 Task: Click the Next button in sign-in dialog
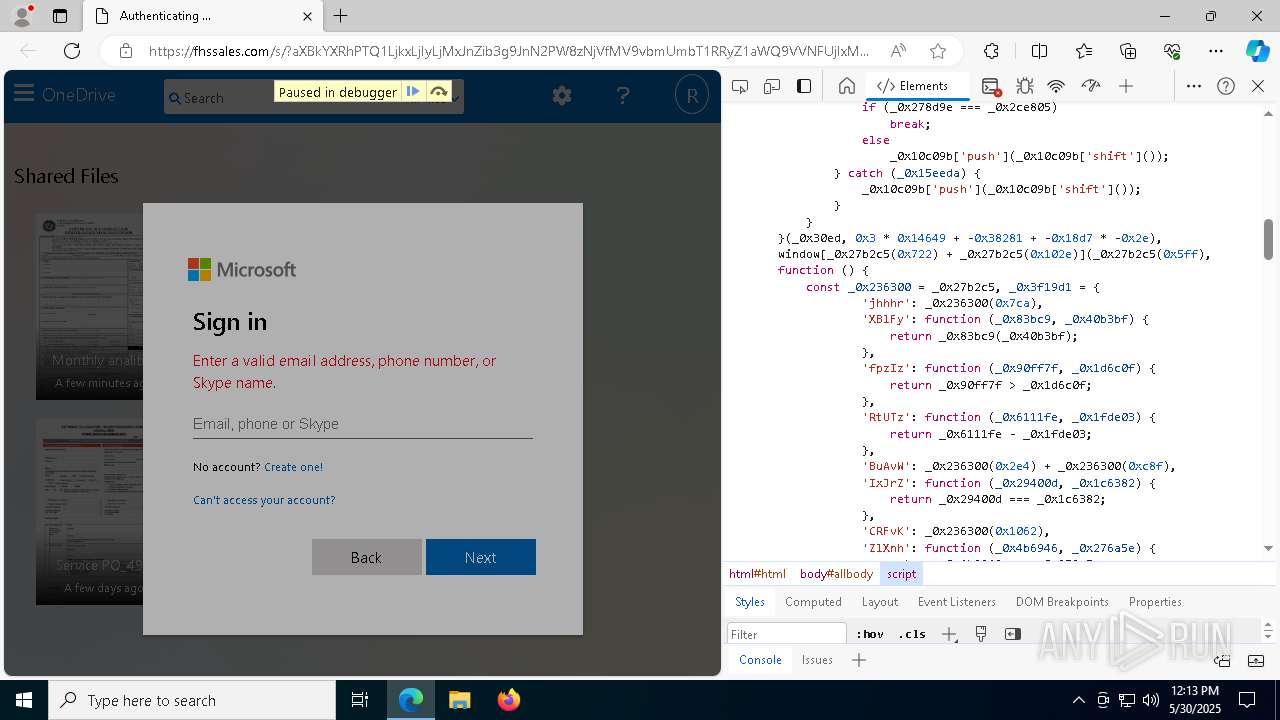(x=480, y=557)
